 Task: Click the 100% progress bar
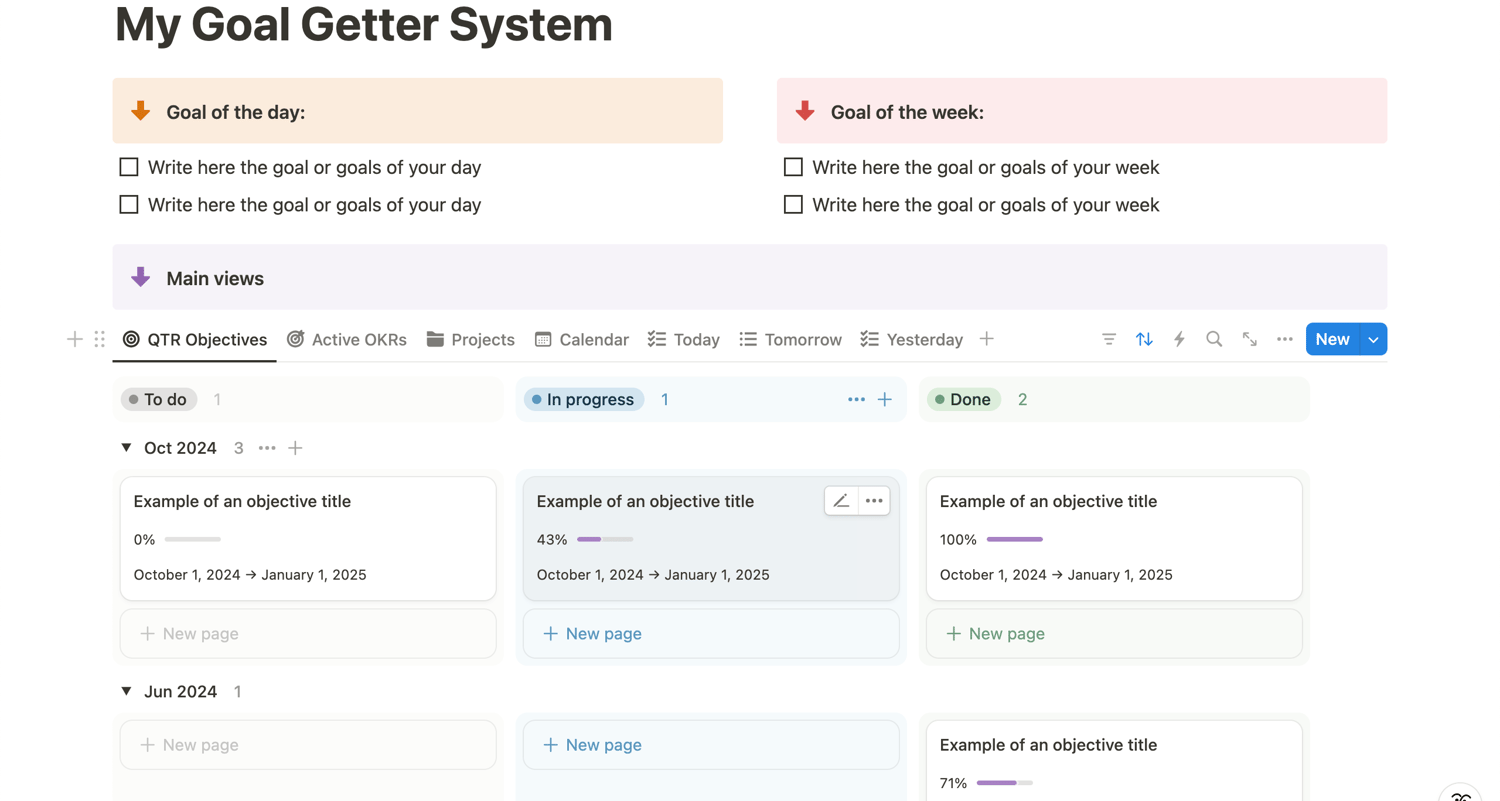[x=1015, y=539]
